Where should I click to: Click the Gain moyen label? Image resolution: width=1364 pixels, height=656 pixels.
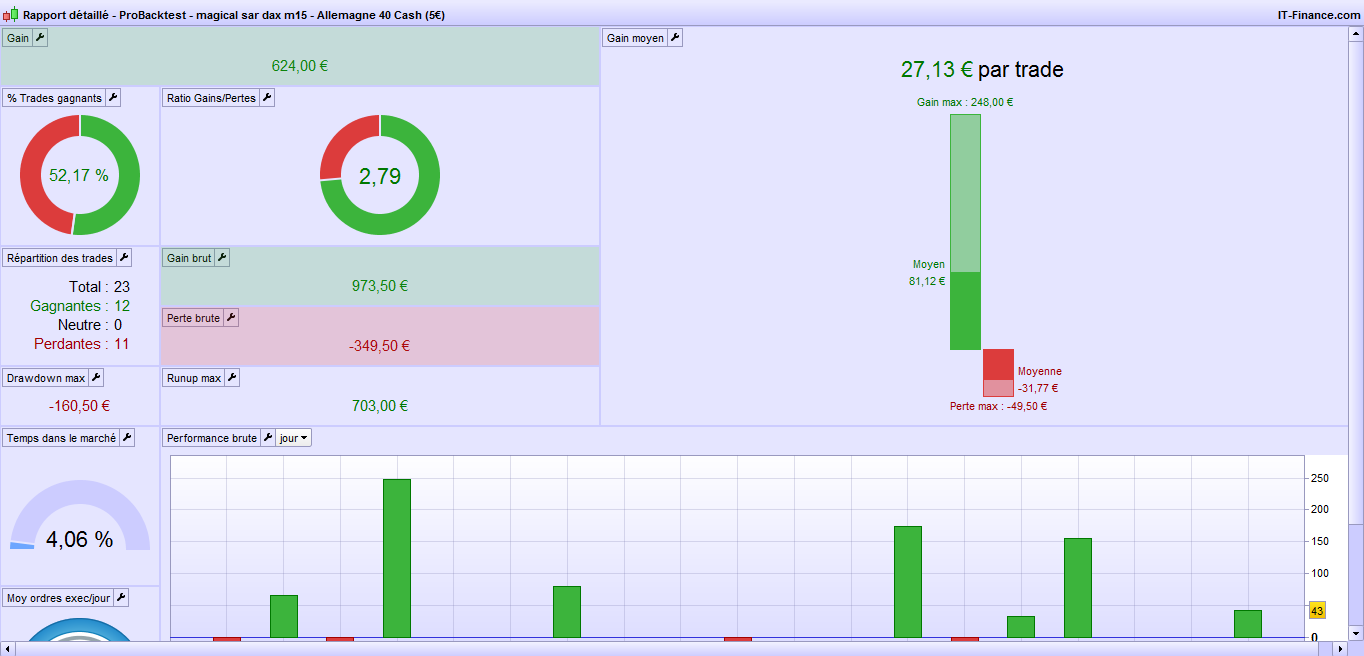(635, 38)
